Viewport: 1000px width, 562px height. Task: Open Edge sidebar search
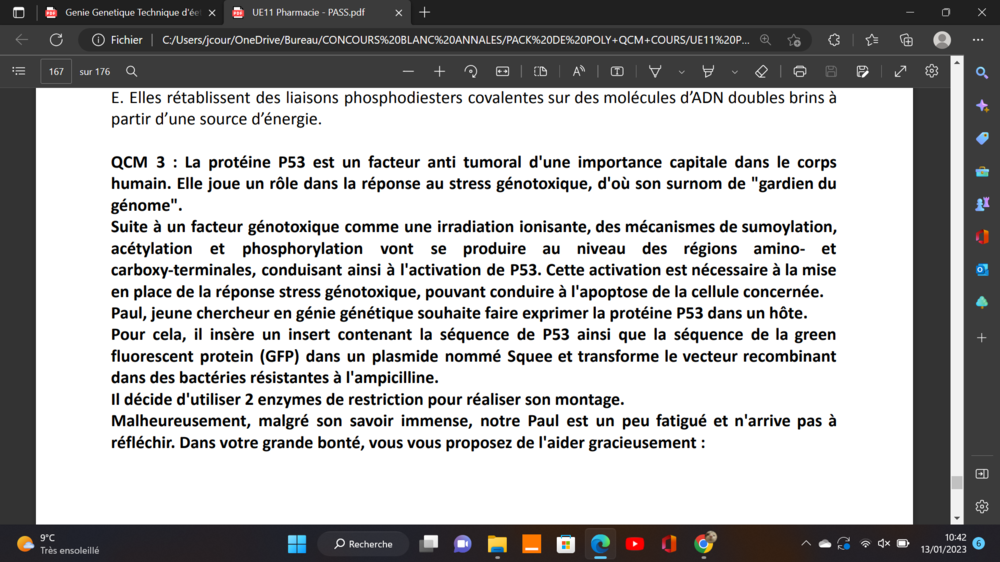click(x=982, y=73)
